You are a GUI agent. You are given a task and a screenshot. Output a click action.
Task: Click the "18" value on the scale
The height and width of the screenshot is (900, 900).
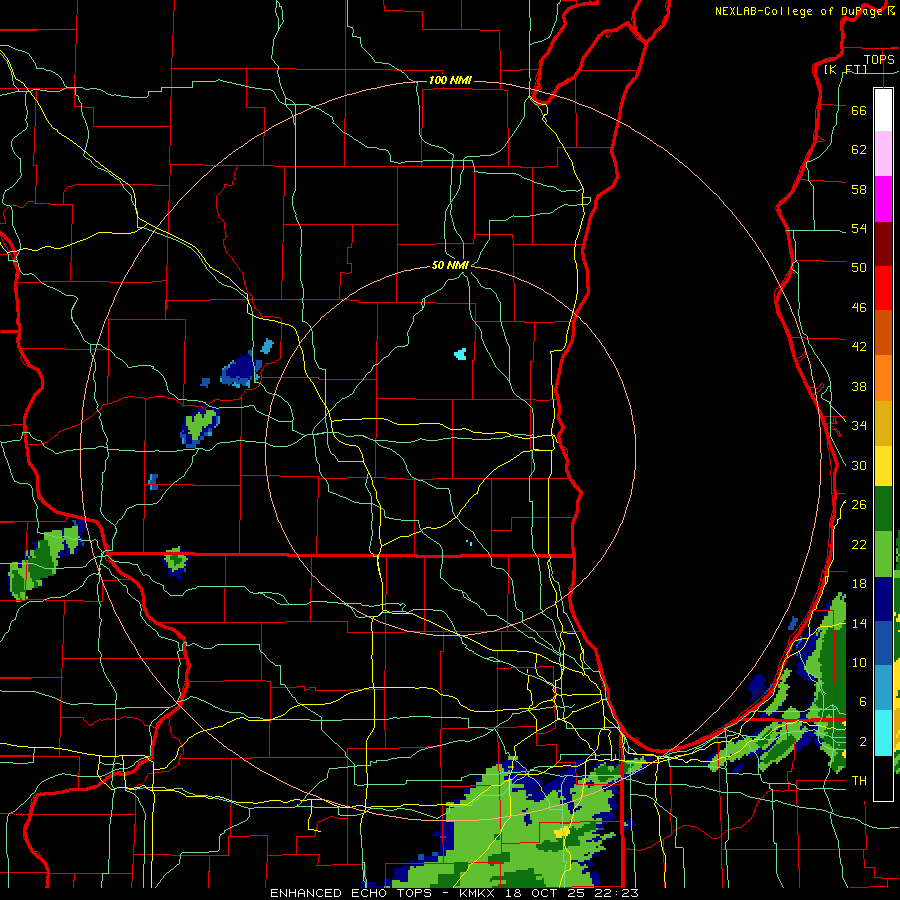click(859, 584)
